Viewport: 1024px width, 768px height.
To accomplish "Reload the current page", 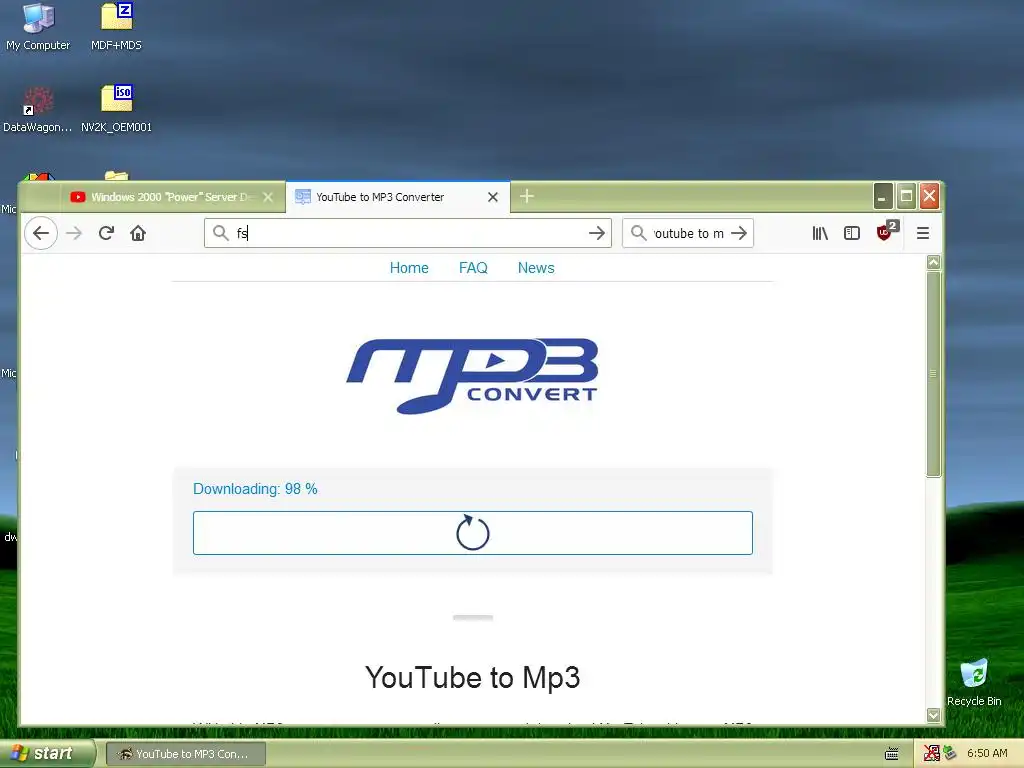I will [x=106, y=233].
